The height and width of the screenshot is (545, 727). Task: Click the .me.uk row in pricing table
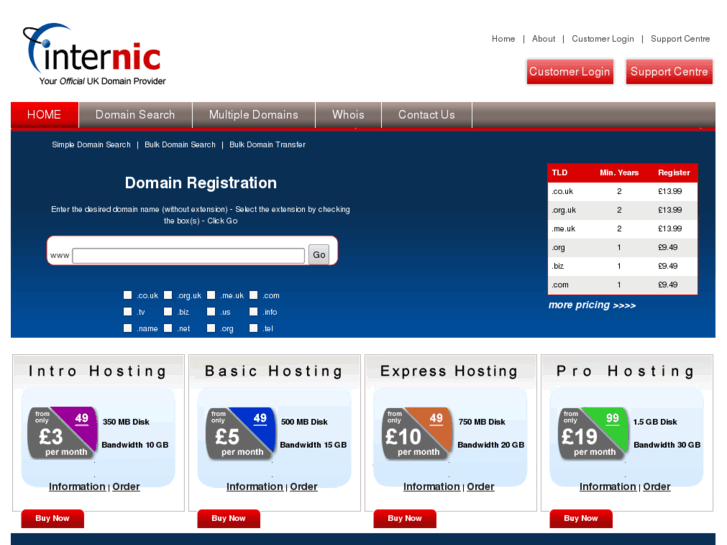click(623, 229)
